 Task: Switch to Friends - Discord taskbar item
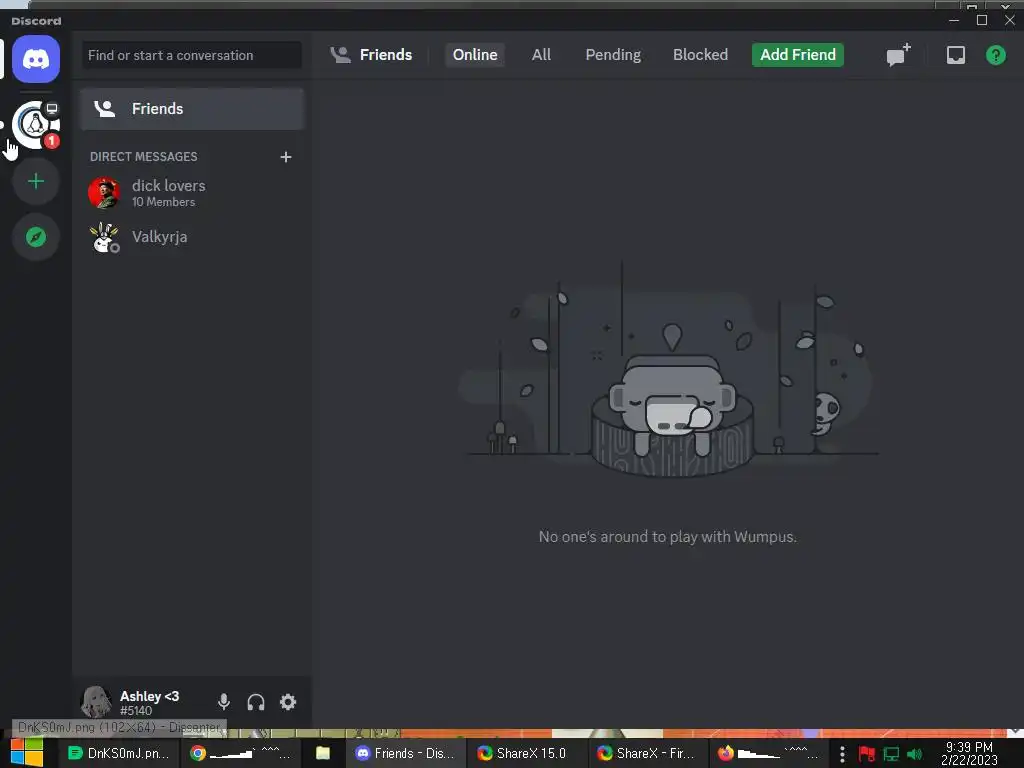click(x=406, y=754)
